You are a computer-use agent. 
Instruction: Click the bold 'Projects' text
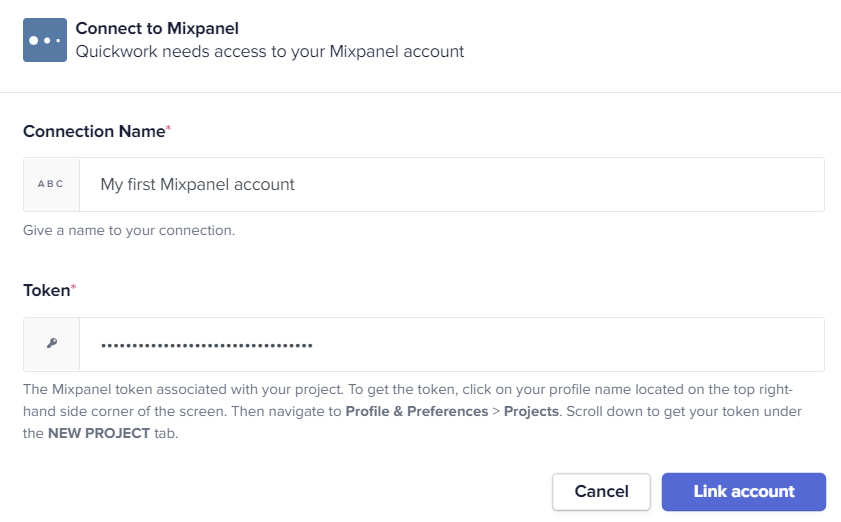click(531, 411)
